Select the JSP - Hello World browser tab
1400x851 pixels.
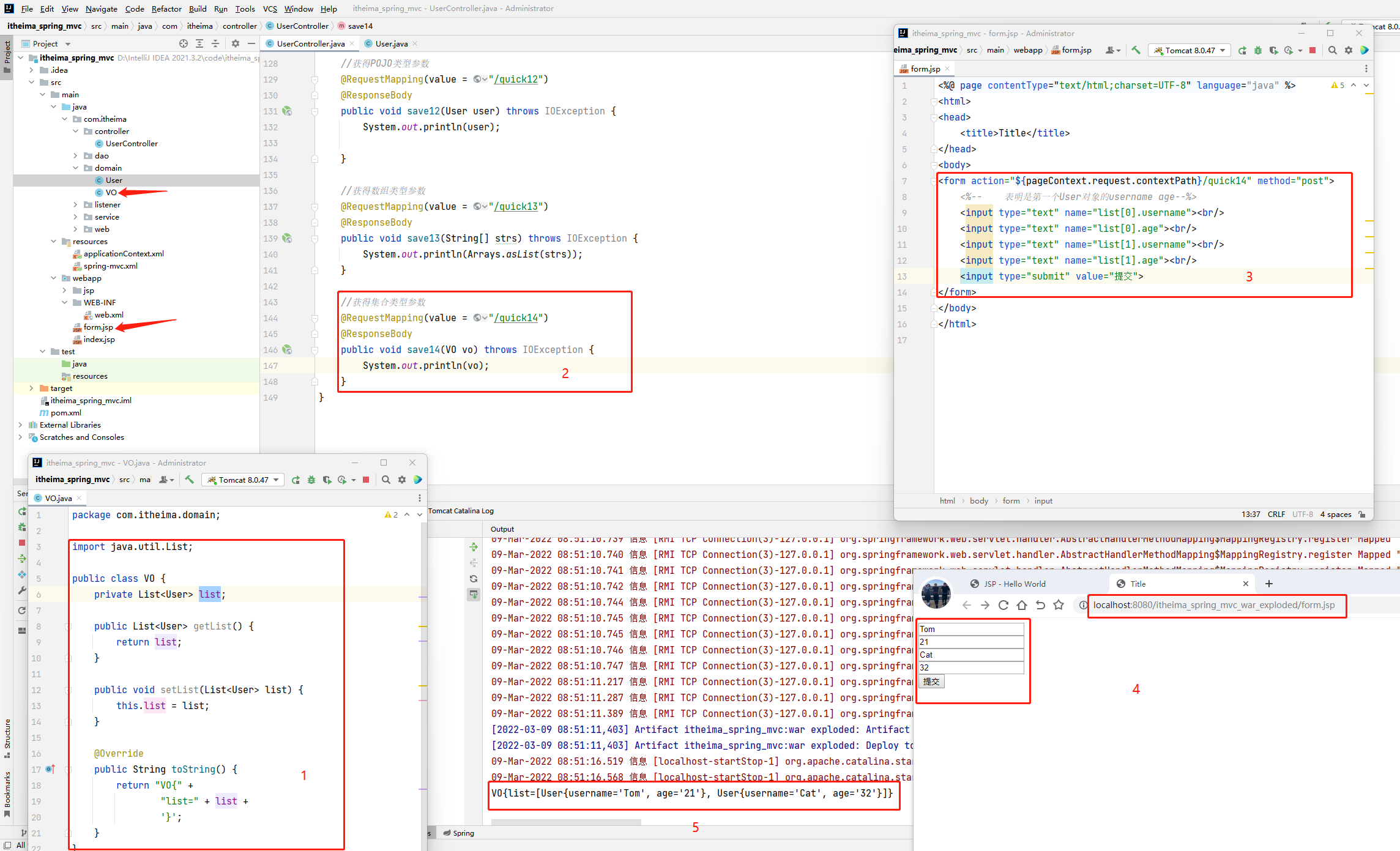click(x=1015, y=584)
